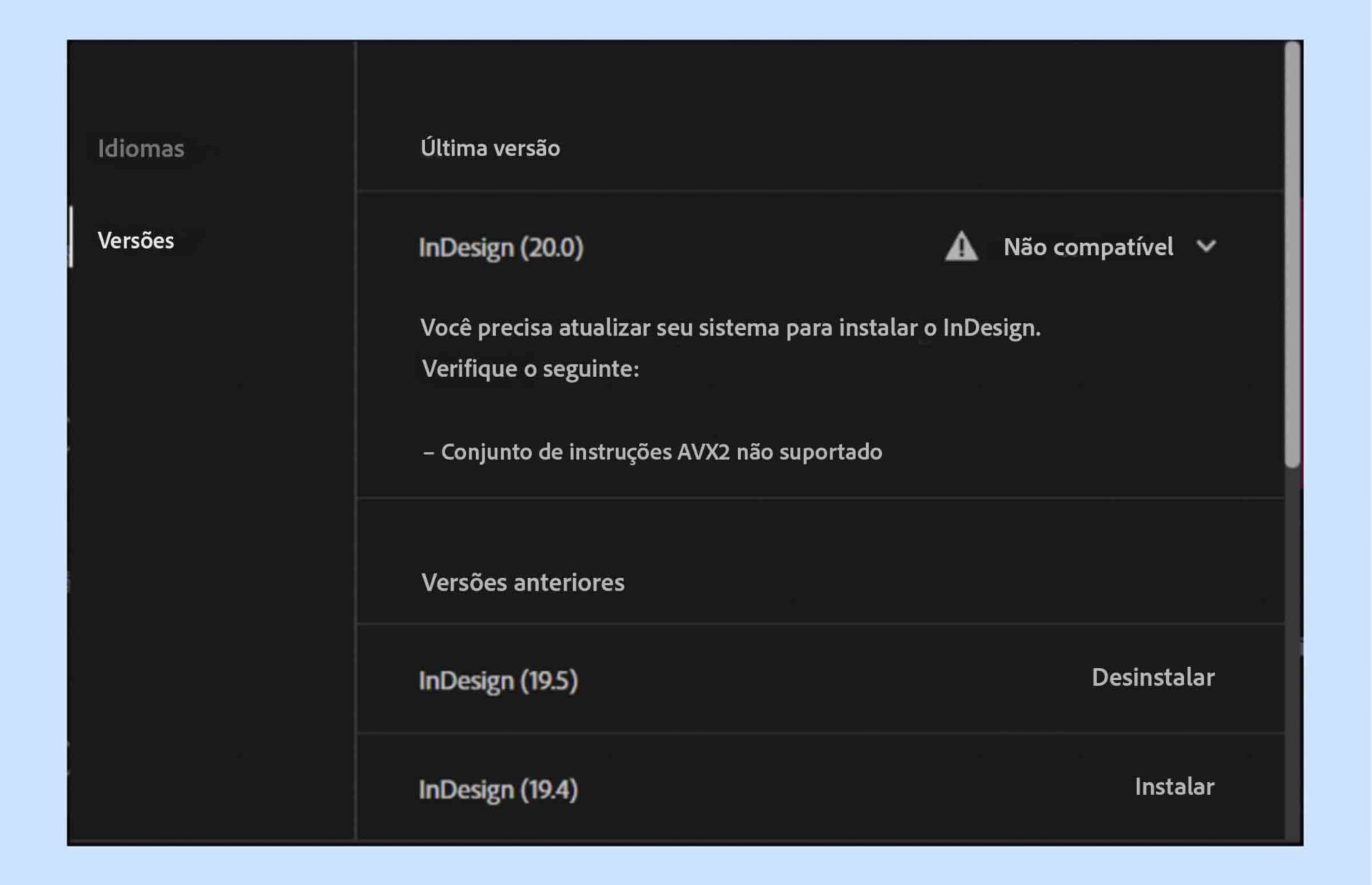
Task: Click the Não compatível status label
Action: click(1088, 247)
